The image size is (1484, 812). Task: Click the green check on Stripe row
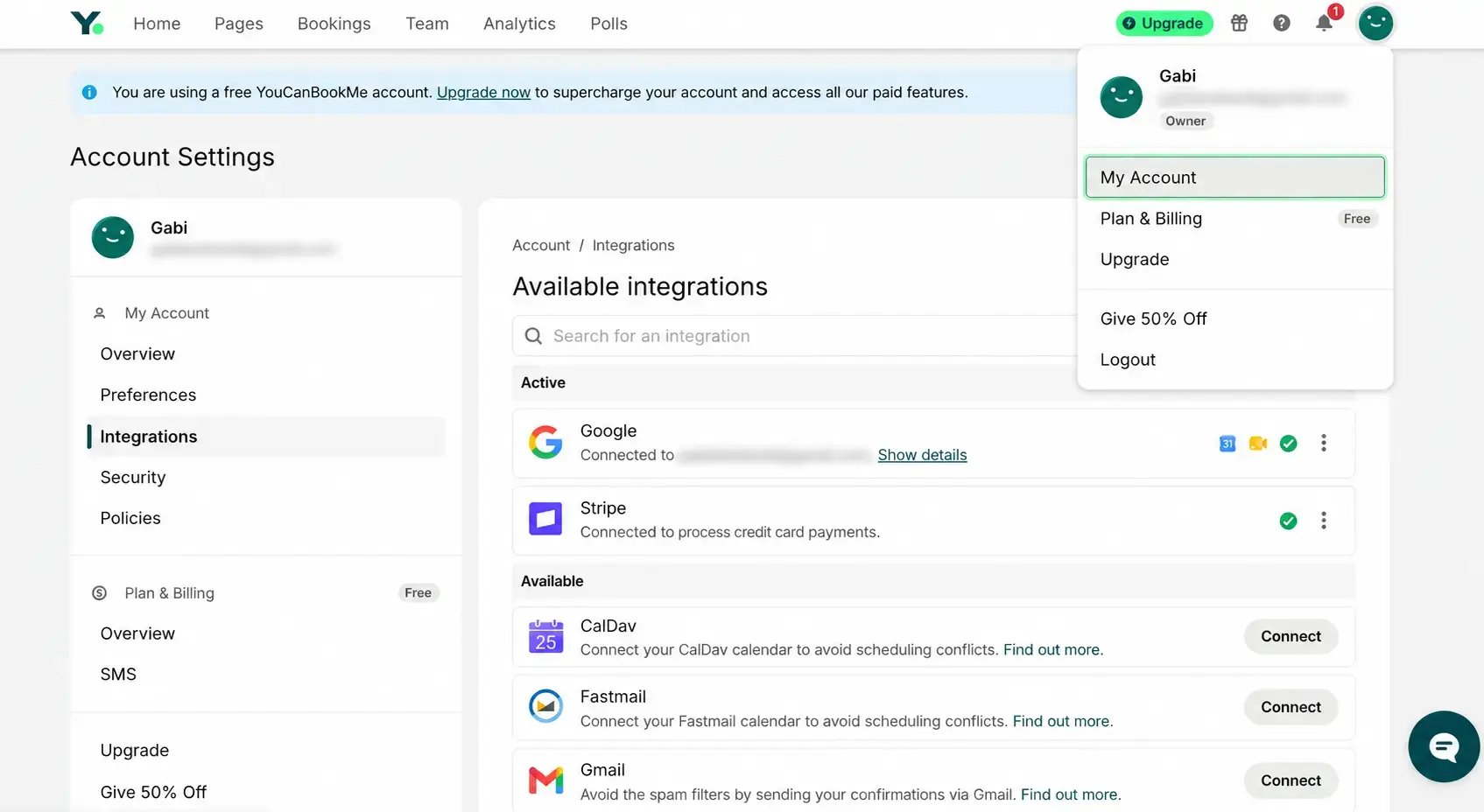[1289, 521]
